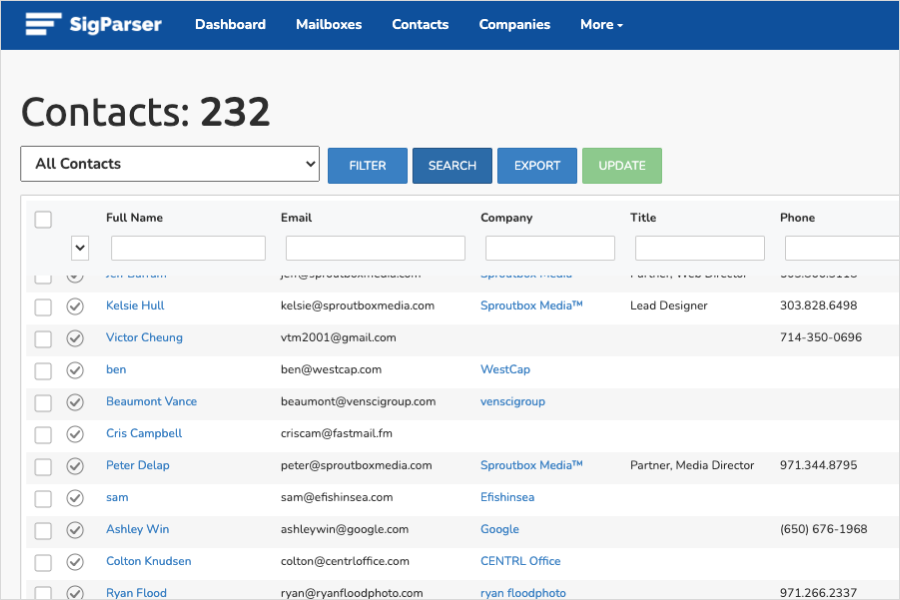
Task: Check the box for Ashley Win
Action: (x=43, y=531)
